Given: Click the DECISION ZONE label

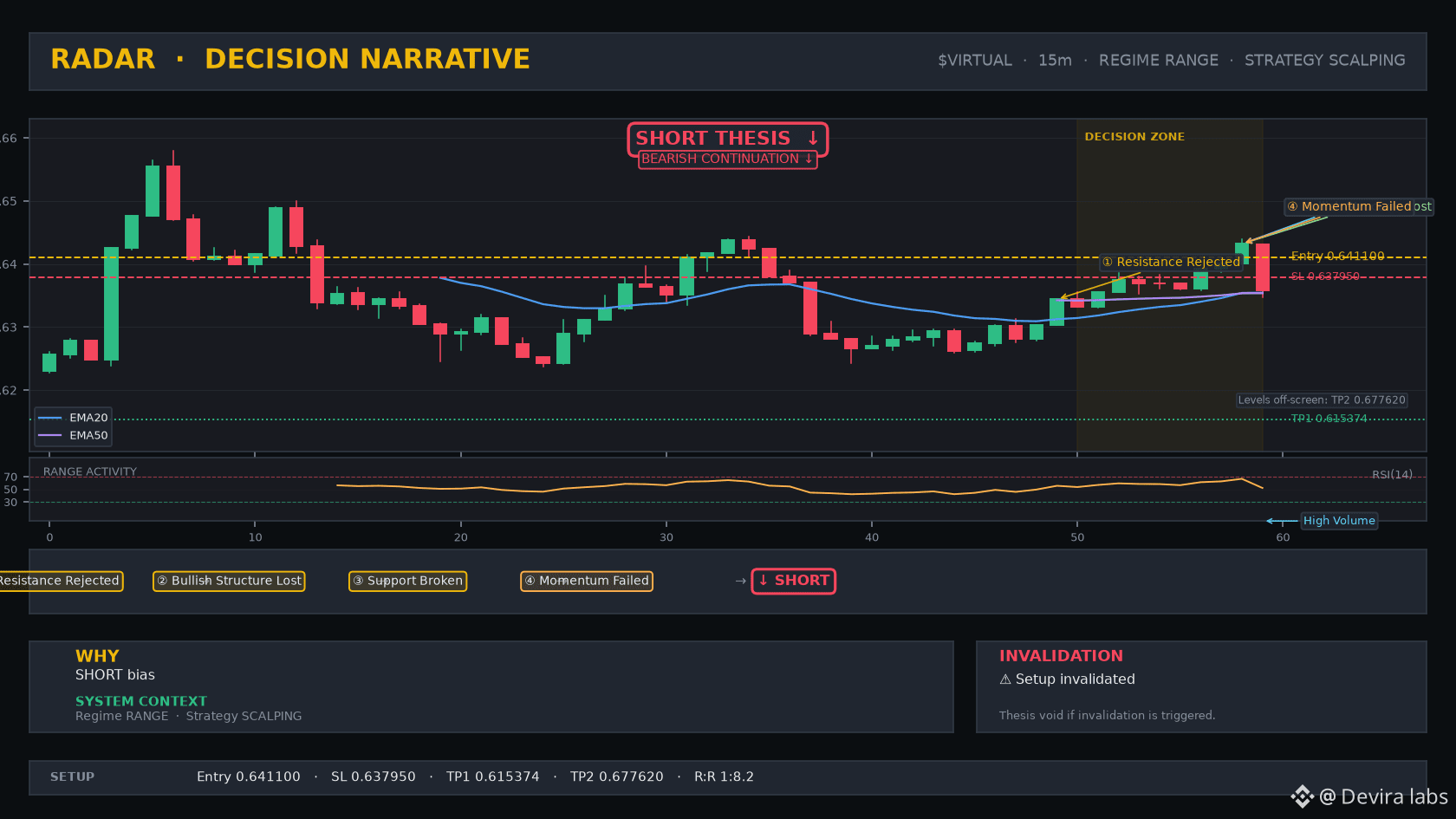Looking at the screenshot, I should (x=1134, y=137).
